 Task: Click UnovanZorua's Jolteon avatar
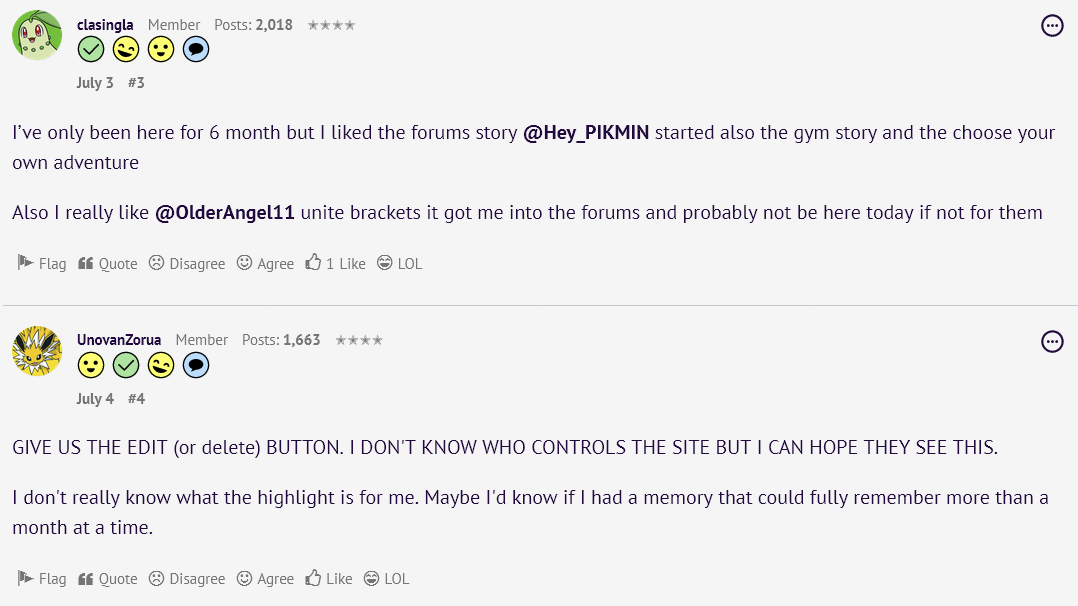click(37, 351)
